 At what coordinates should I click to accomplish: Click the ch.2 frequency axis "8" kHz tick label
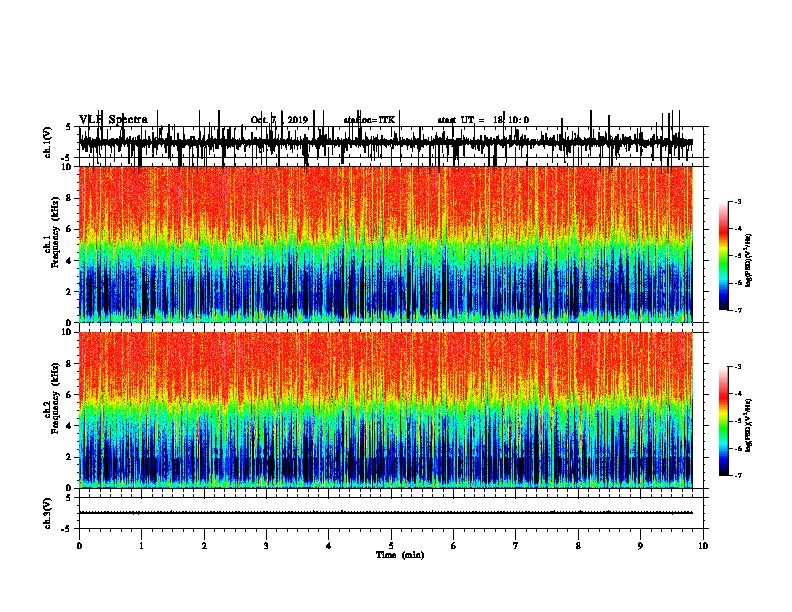click(x=69, y=364)
